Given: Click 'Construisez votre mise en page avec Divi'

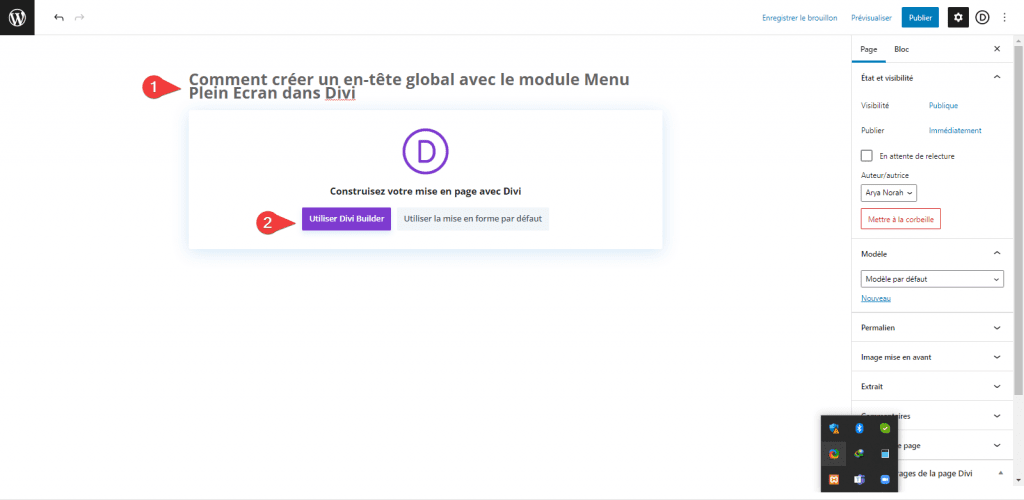Looking at the screenshot, I should tap(425, 192).
